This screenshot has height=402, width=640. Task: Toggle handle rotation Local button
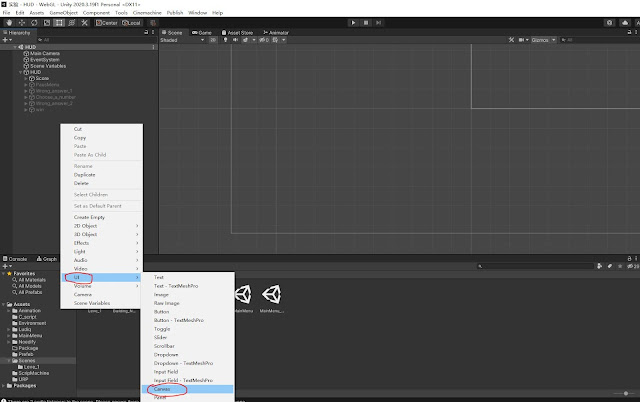click(131, 23)
